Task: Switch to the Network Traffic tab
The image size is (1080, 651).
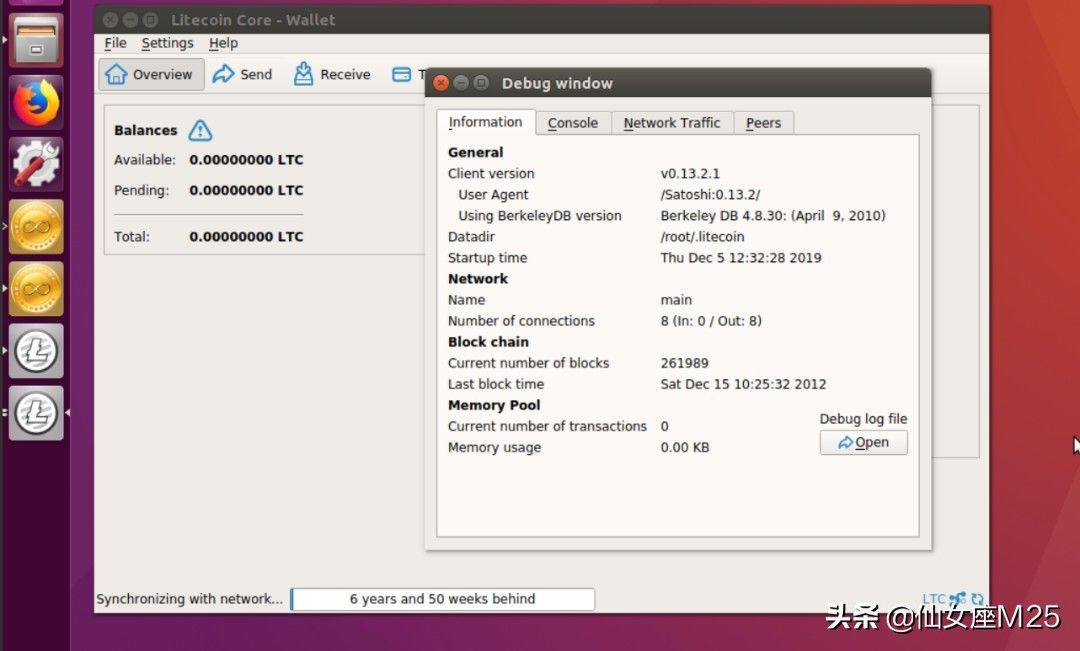Action: 671,123
